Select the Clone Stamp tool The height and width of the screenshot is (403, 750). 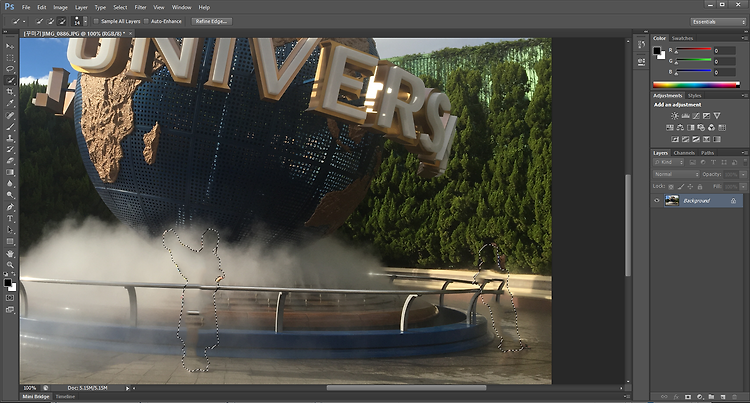pyautogui.click(x=10, y=139)
